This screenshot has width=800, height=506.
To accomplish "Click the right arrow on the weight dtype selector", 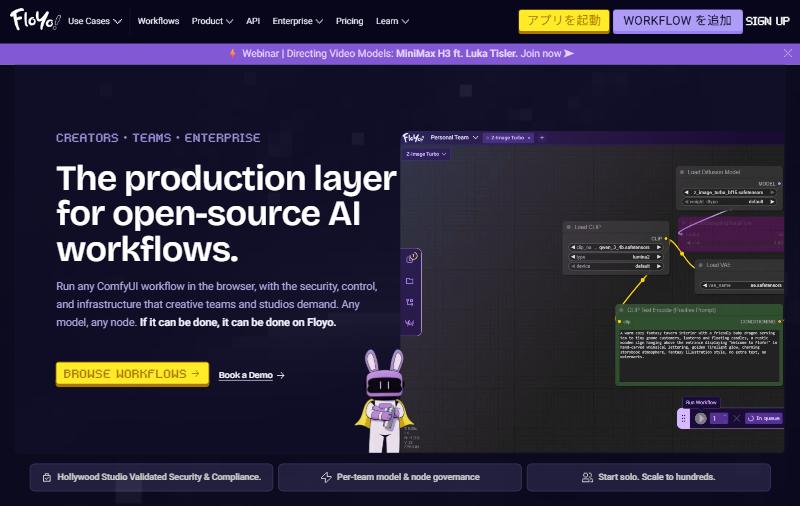I will point(772,201).
